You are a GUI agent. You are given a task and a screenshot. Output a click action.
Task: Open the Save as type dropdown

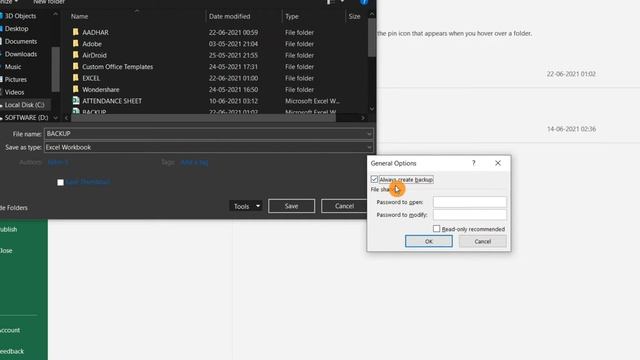369,147
